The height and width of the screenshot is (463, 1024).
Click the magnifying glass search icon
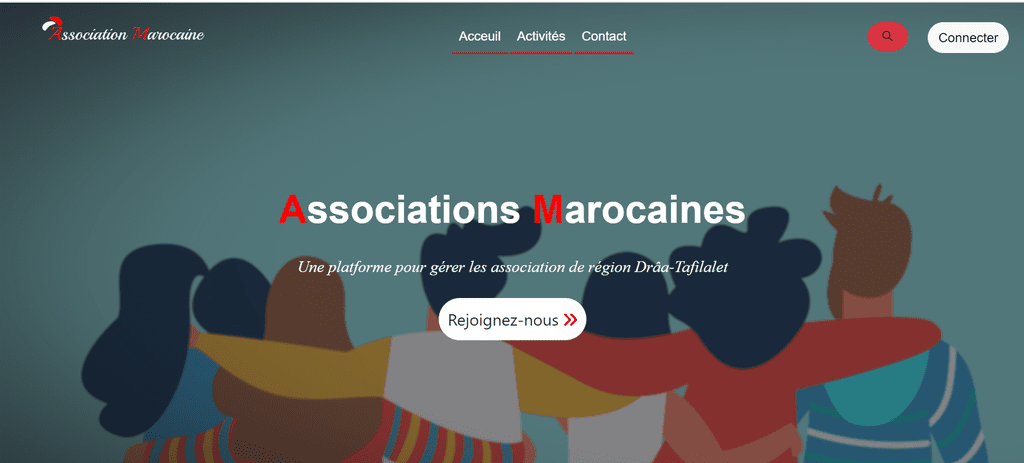887,36
